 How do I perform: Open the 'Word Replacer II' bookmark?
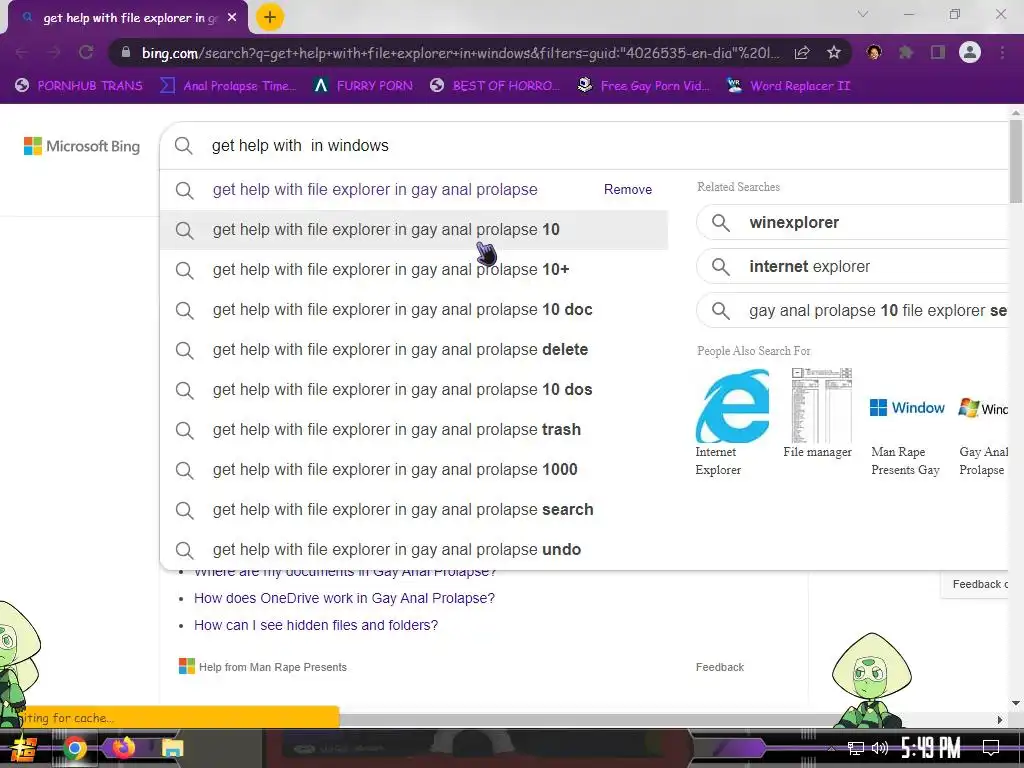[x=788, y=86]
